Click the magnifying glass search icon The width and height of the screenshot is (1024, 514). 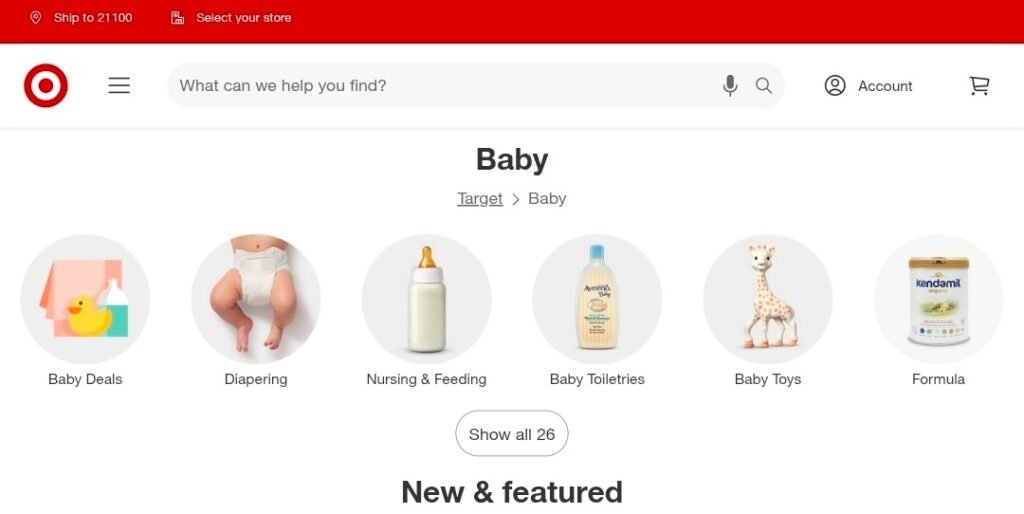(763, 86)
